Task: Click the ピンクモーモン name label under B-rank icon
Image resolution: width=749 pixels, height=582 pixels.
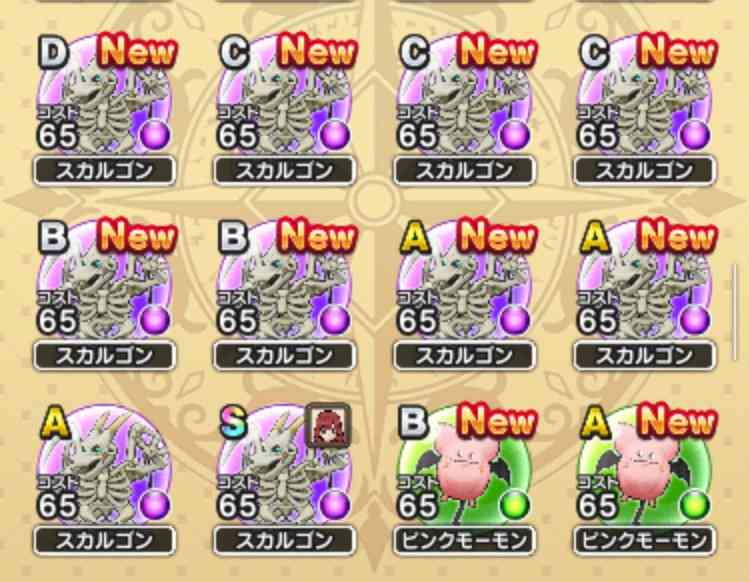Action: point(464,540)
